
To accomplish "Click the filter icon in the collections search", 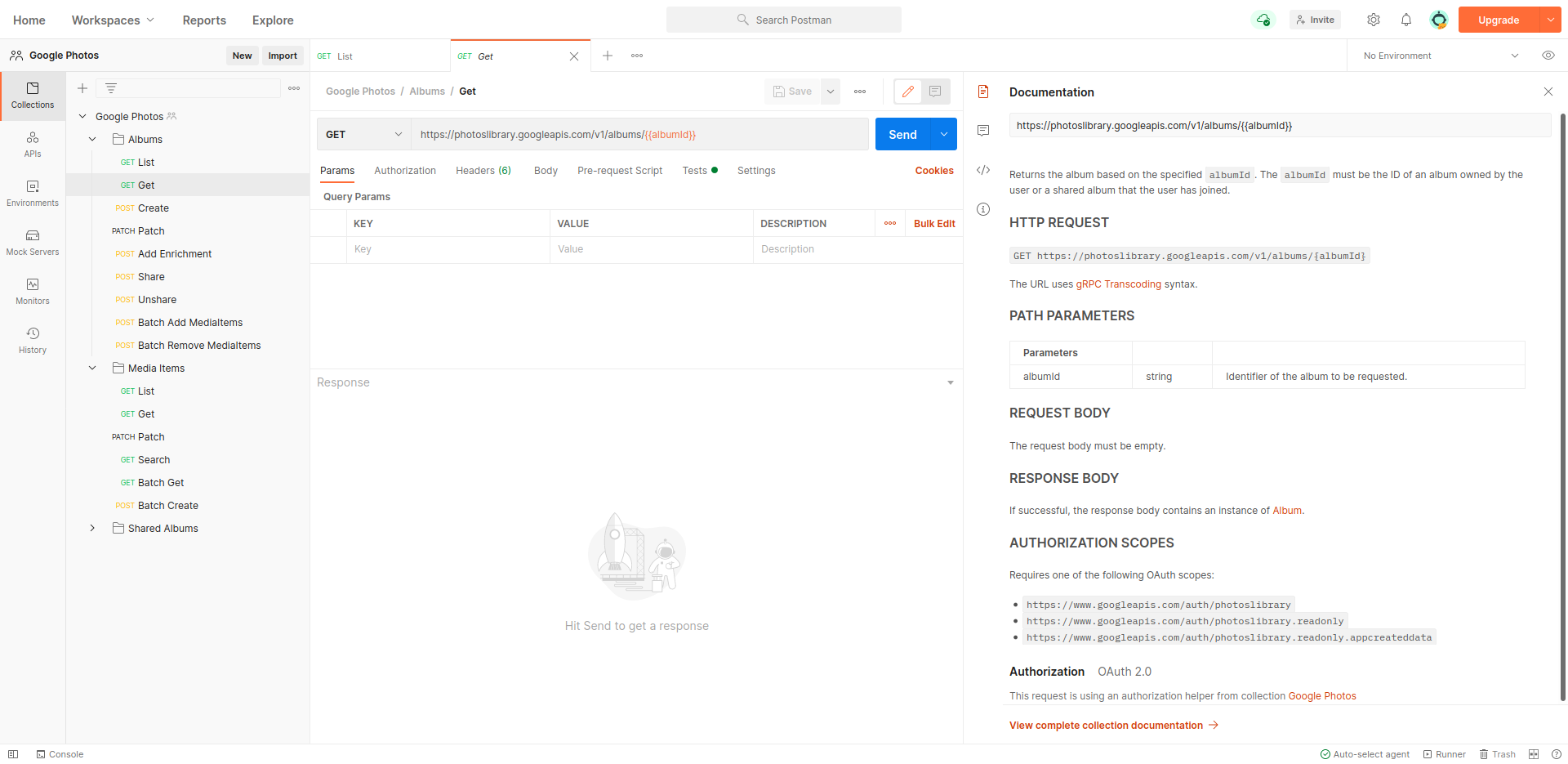I will [111, 88].
